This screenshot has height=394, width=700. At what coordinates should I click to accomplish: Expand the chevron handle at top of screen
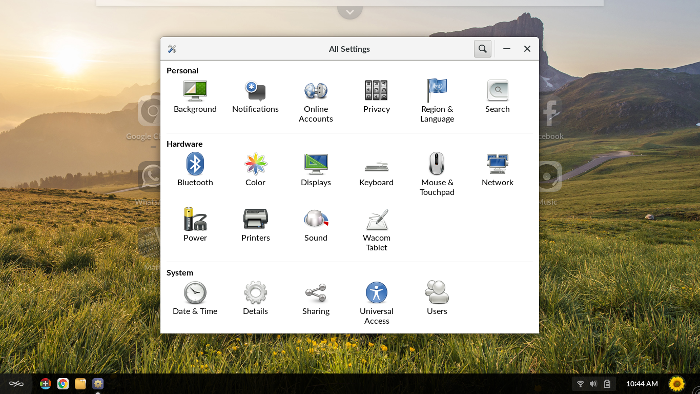click(x=350, y=12)
